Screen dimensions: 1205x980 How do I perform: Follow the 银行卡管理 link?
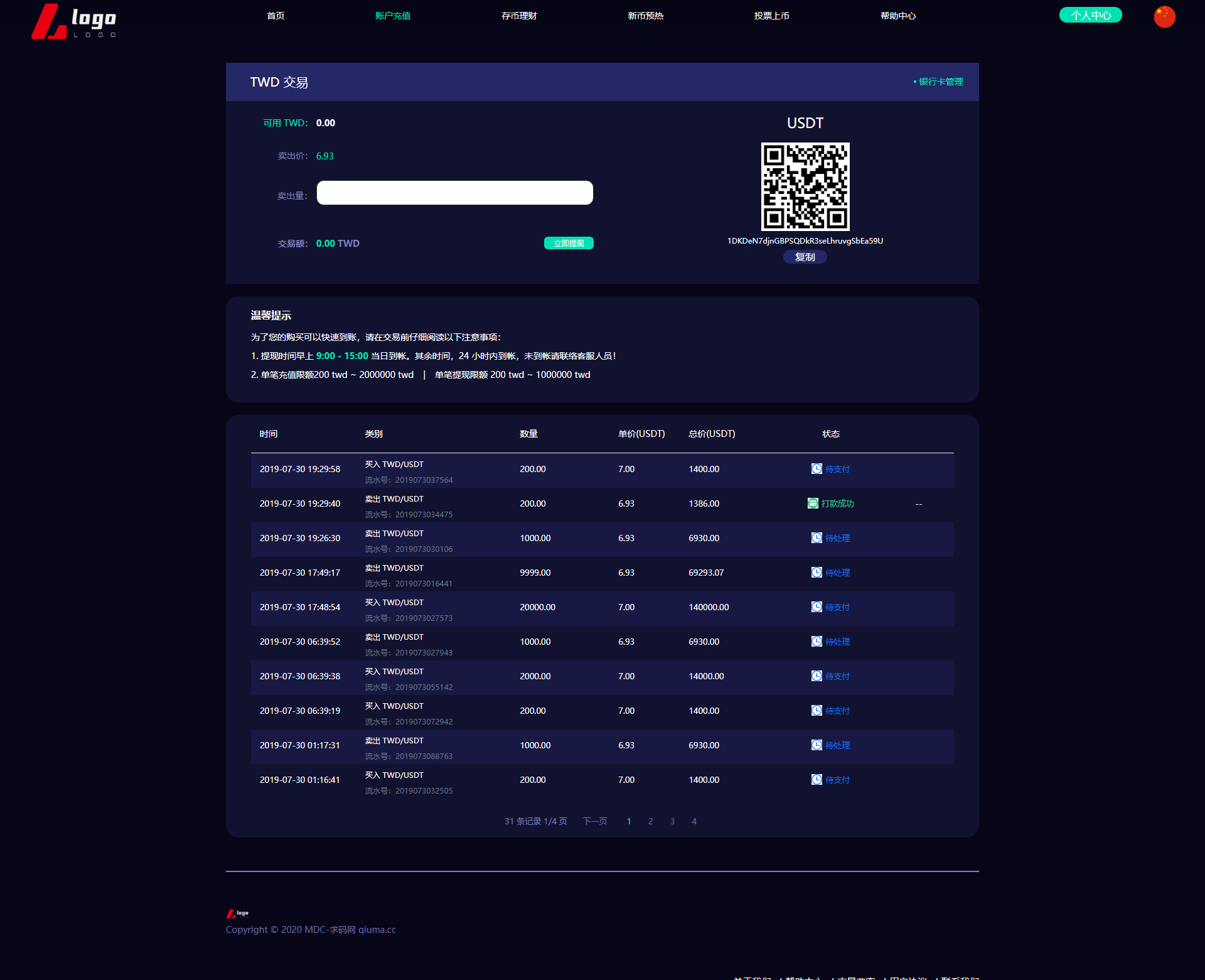tap(940, 82)
